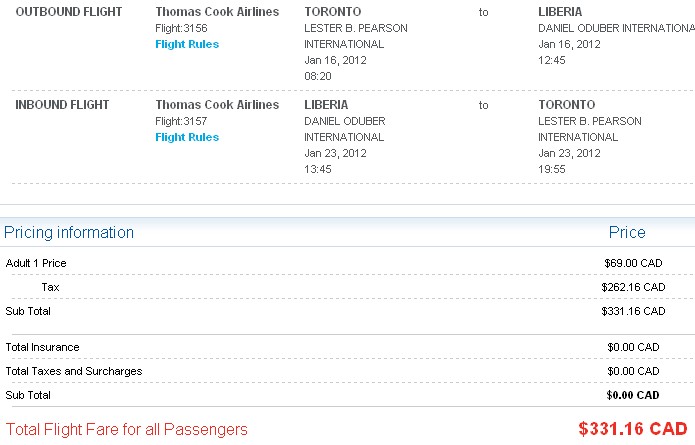695x445 pixels.
Task: Open Flight Rules for outbound flight 3156
Action: [x=187, y=44]
